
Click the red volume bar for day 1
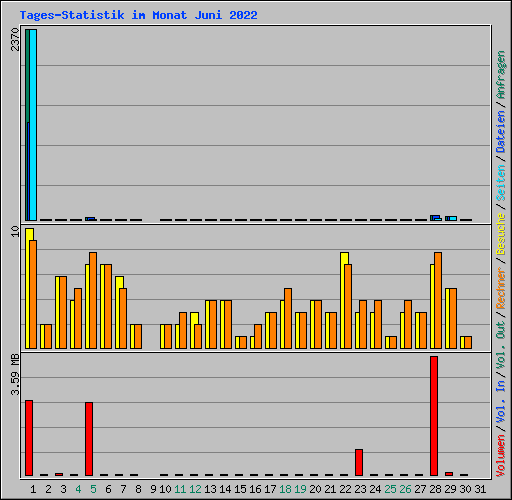coord(29,438)
